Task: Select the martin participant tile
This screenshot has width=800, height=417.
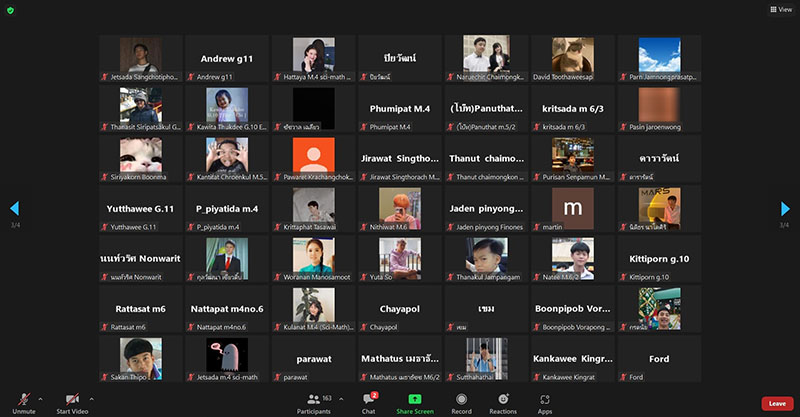Action: pos(572,208)
